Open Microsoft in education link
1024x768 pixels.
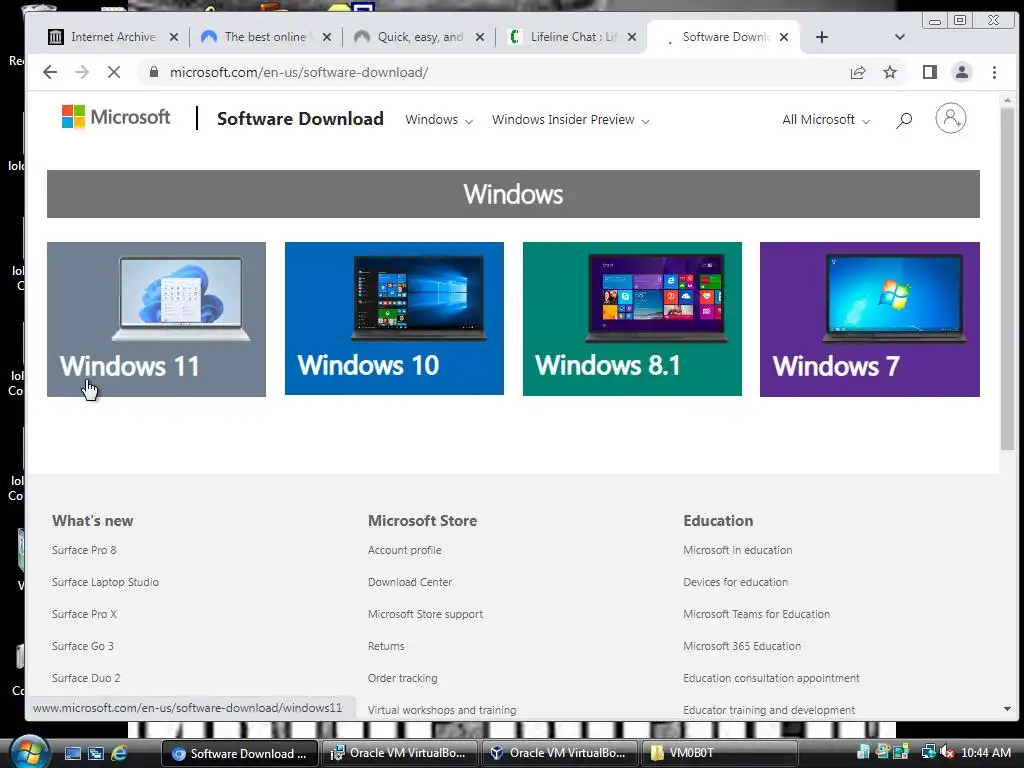pos(737,551)
